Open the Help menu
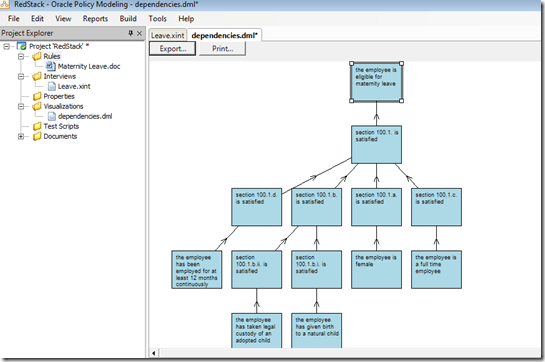The height and width of the screenshot is (362, 545). 186,18
